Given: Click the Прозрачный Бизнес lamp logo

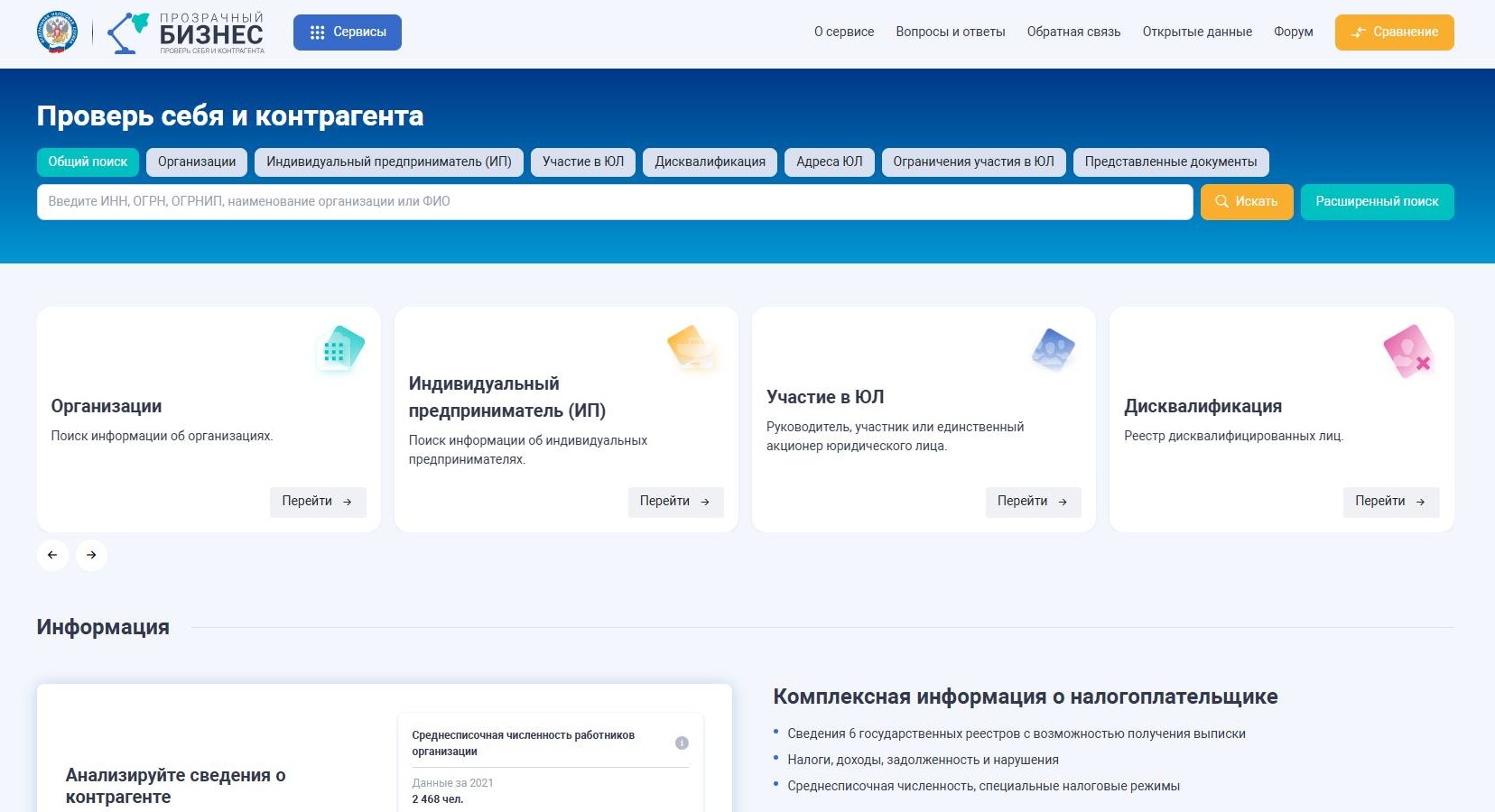Looking at the screenshot, I should tap(125, 32).
